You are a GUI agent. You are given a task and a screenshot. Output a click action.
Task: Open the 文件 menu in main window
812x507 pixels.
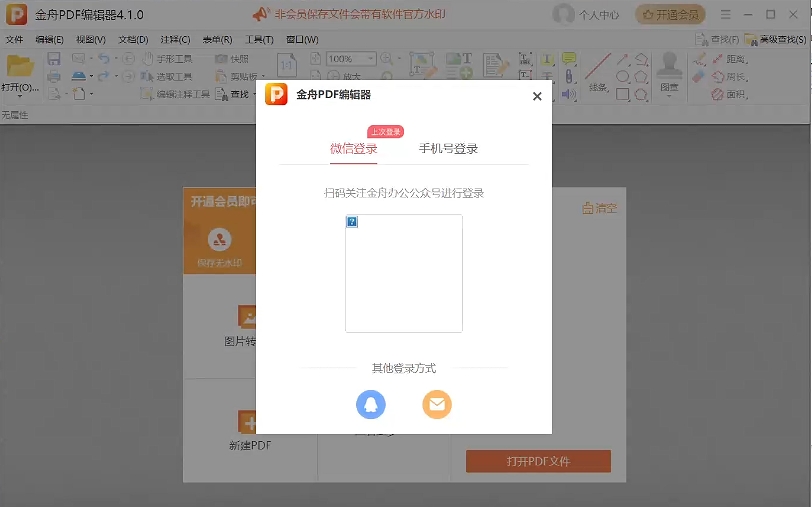tap(14, 39)
